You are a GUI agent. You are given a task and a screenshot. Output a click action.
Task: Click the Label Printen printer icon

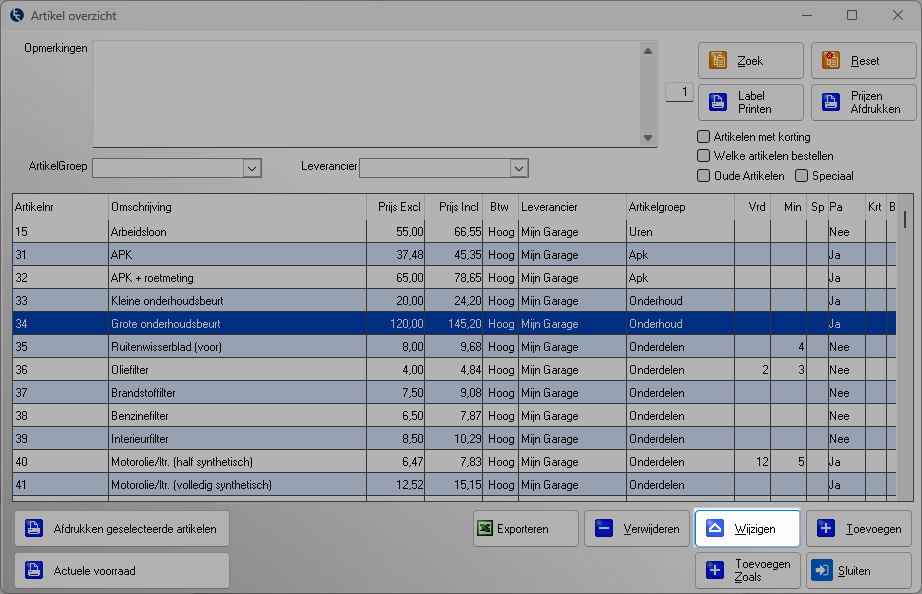718,102
